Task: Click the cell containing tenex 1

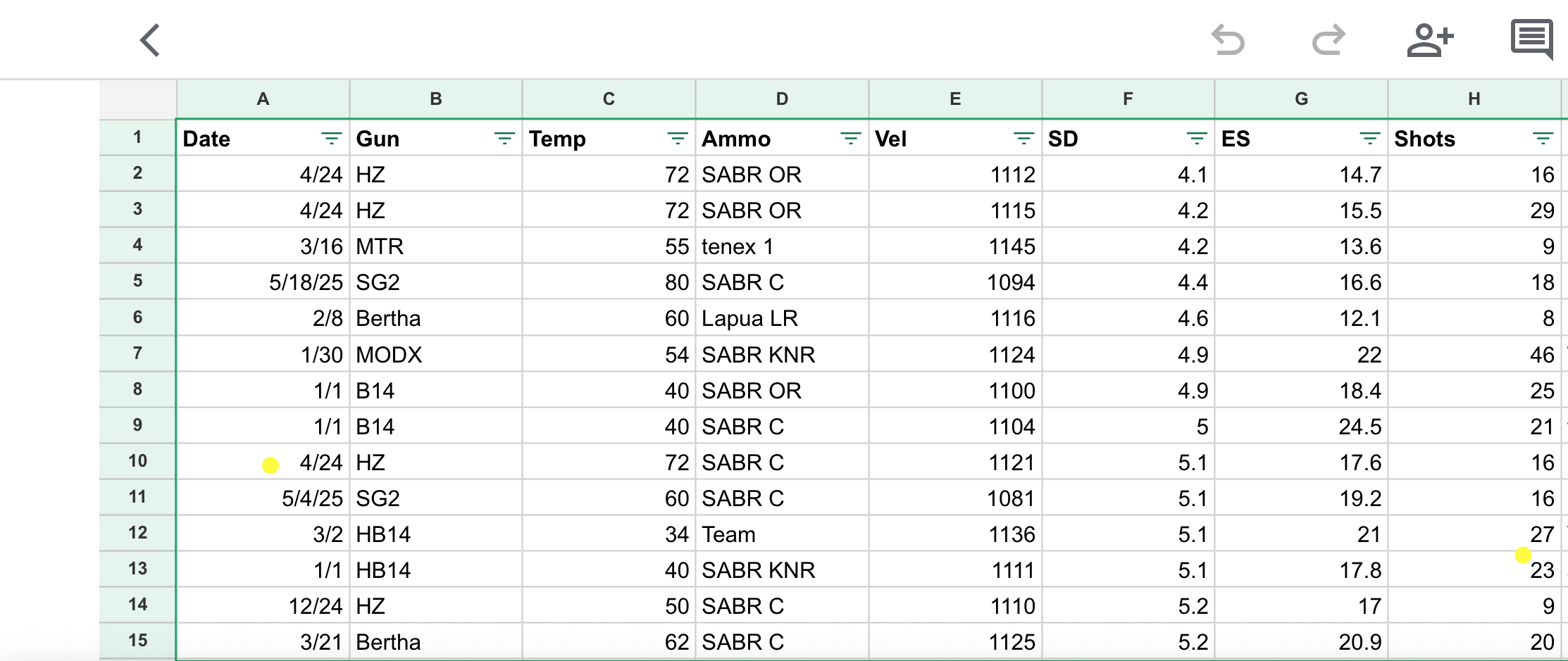Action: click(x=782, y=246)
